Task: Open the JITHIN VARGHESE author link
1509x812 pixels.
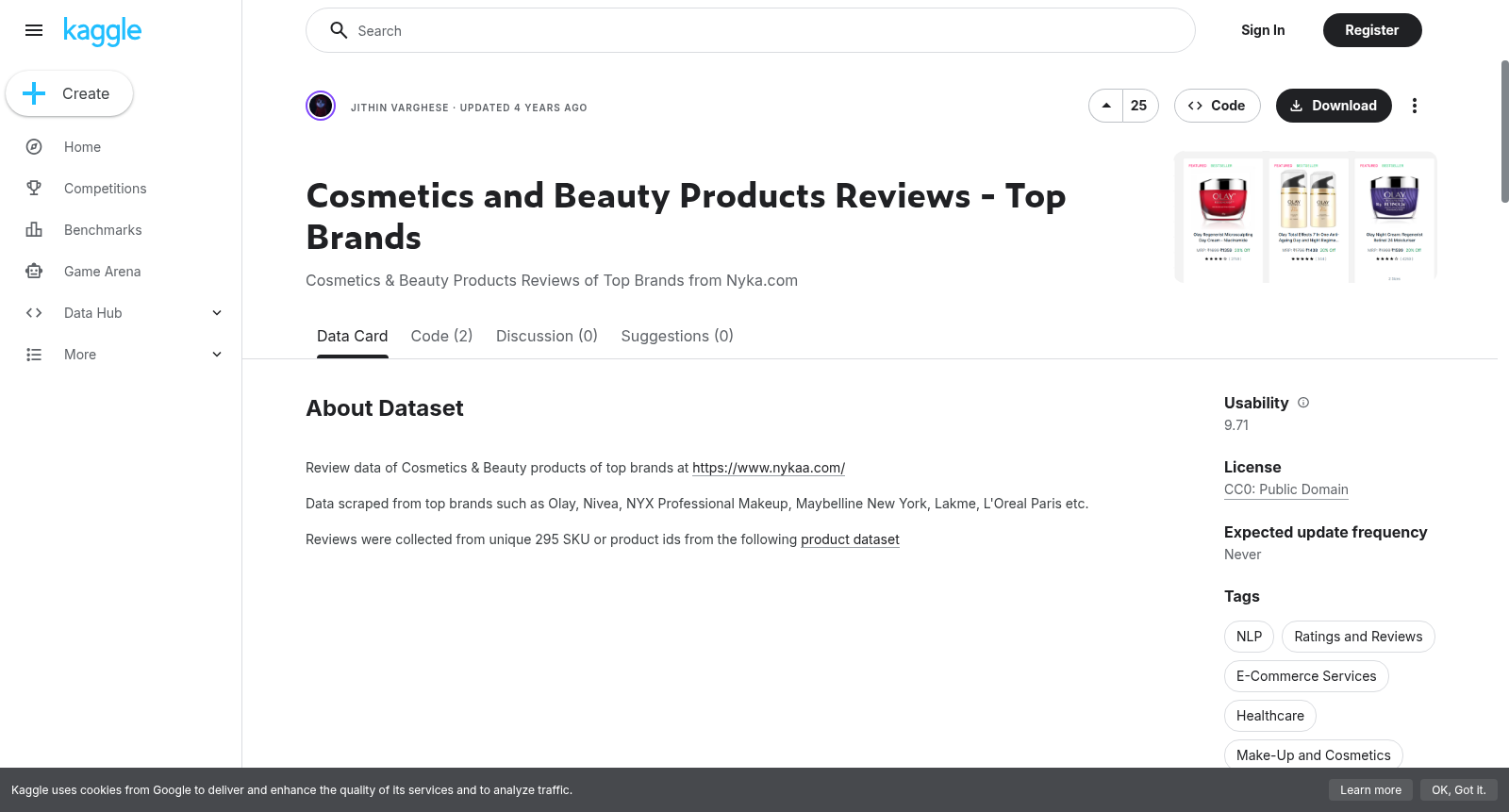Action: (400, 108)
